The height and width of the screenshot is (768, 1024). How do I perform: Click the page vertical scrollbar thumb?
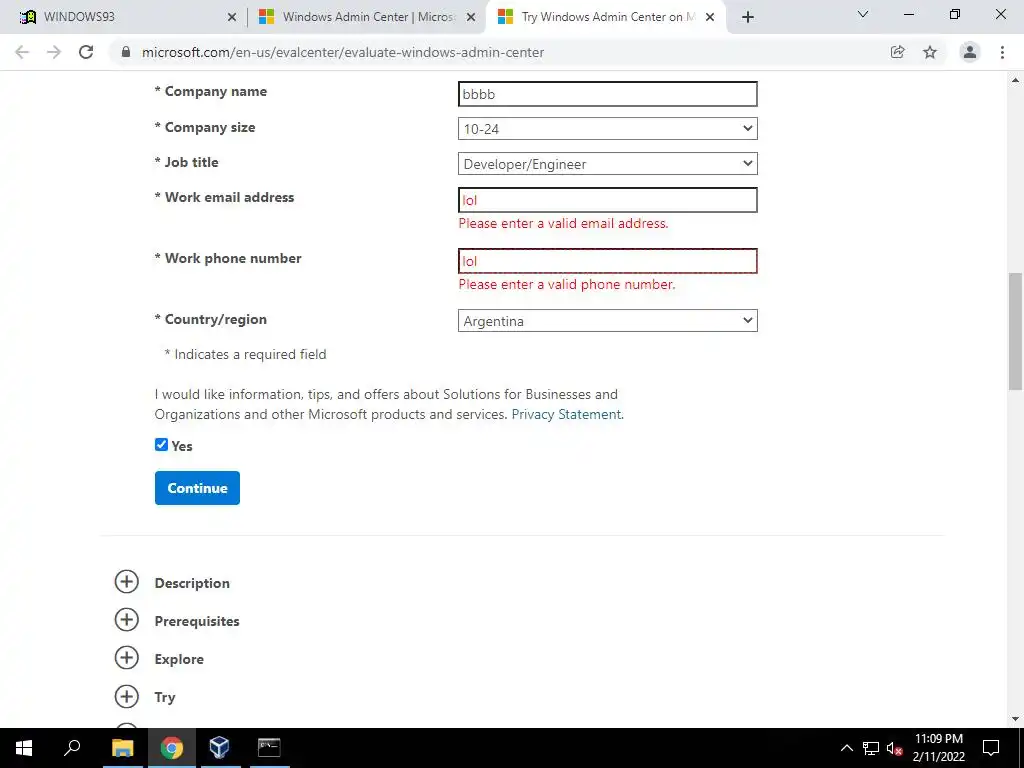1015,331
